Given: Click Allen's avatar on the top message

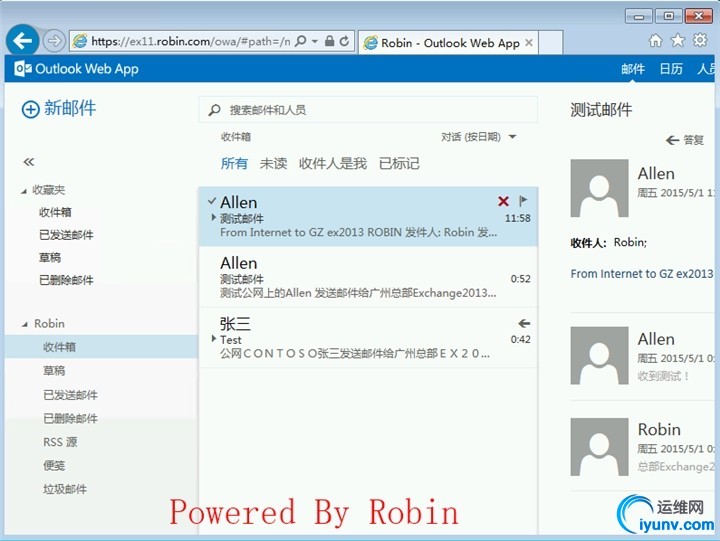Looking at the screenshot, I should (x=599, y=188).
